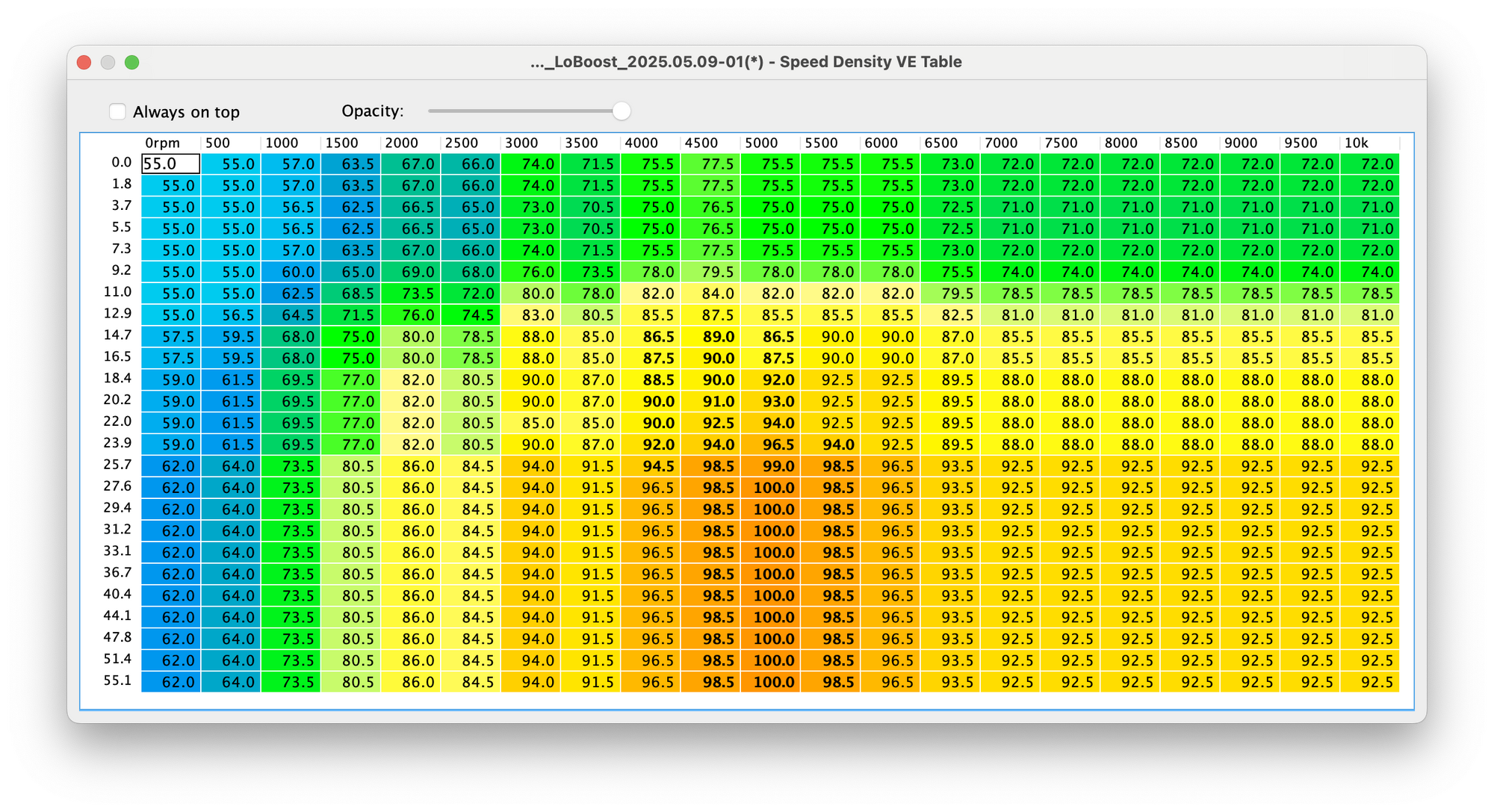This screenshot has width=1494, height=812.
Task: Select the 93.0 cell in row 20.2
Action: click(770, 401)
